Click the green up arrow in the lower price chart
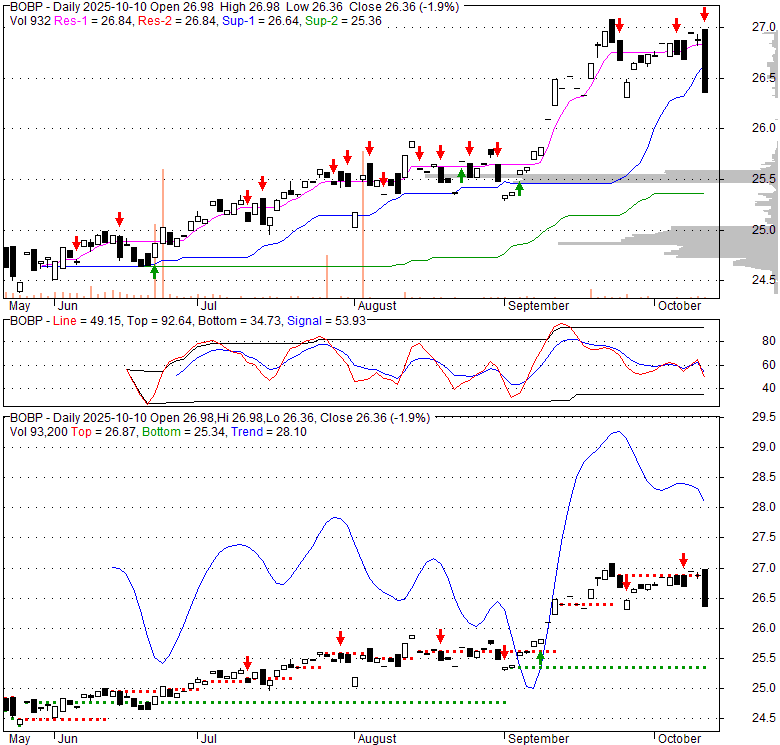 coord(541,657)
